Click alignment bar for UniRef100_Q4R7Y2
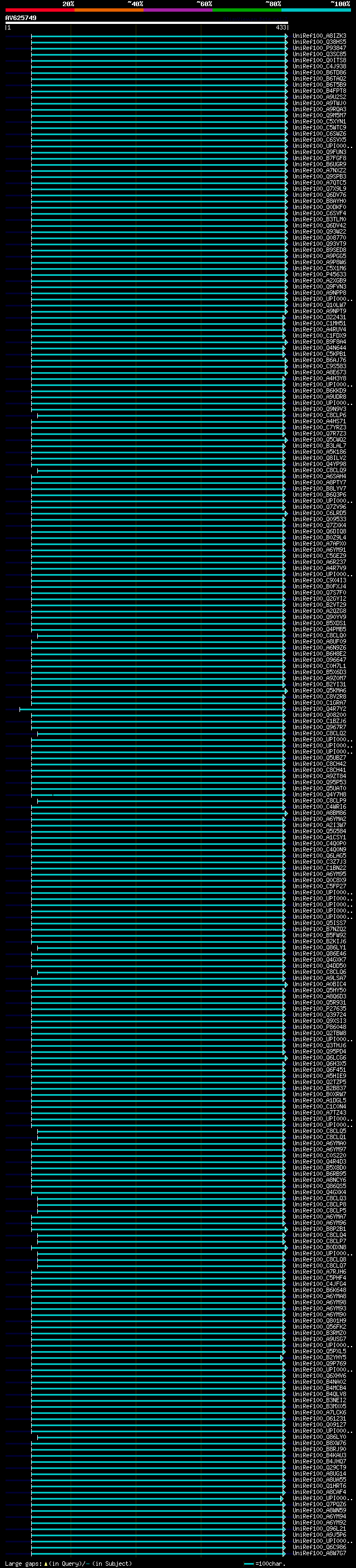The image size is (356, 1568). [x=152, y=709]
